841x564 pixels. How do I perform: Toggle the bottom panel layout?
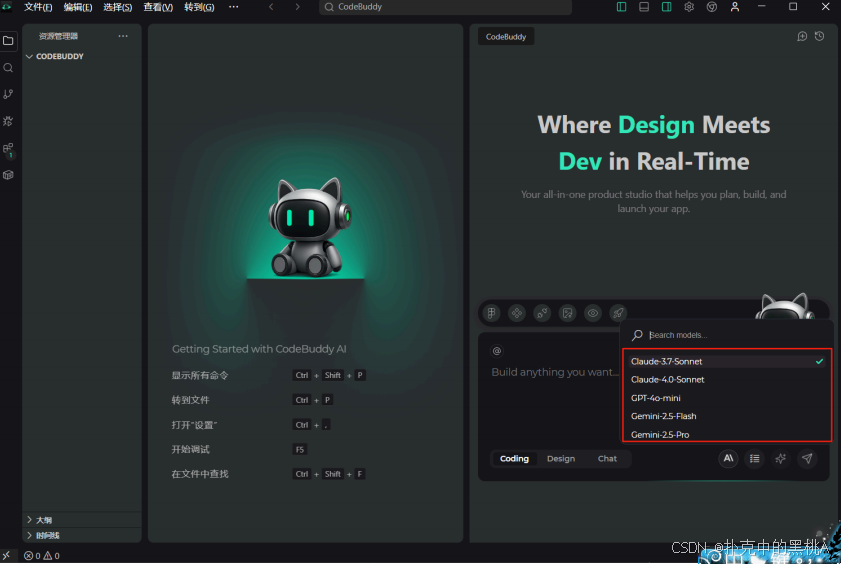(x=644, y=7)
